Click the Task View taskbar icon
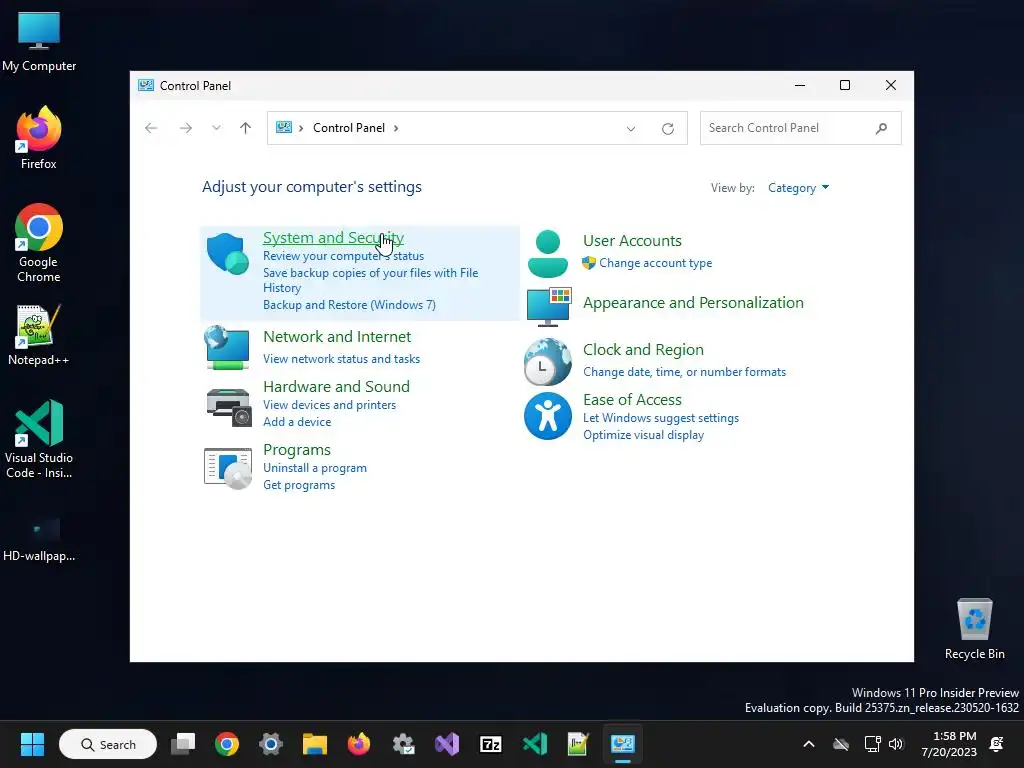1024x768 pixels. pyautogui.click(x=183, y=744)
